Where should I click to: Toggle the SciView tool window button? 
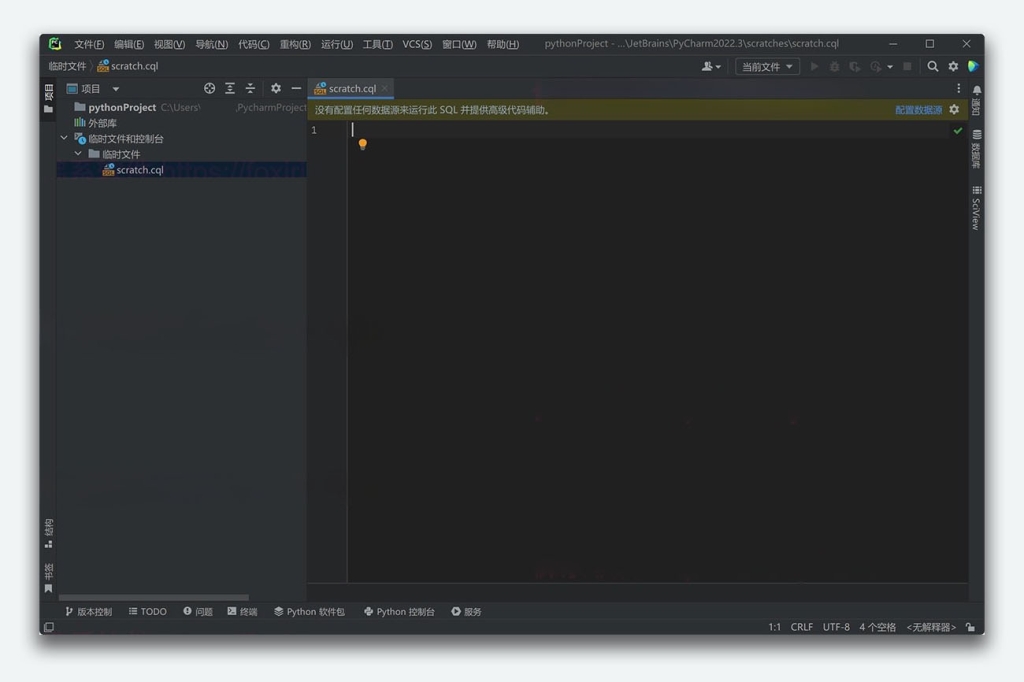click(976, 208)
